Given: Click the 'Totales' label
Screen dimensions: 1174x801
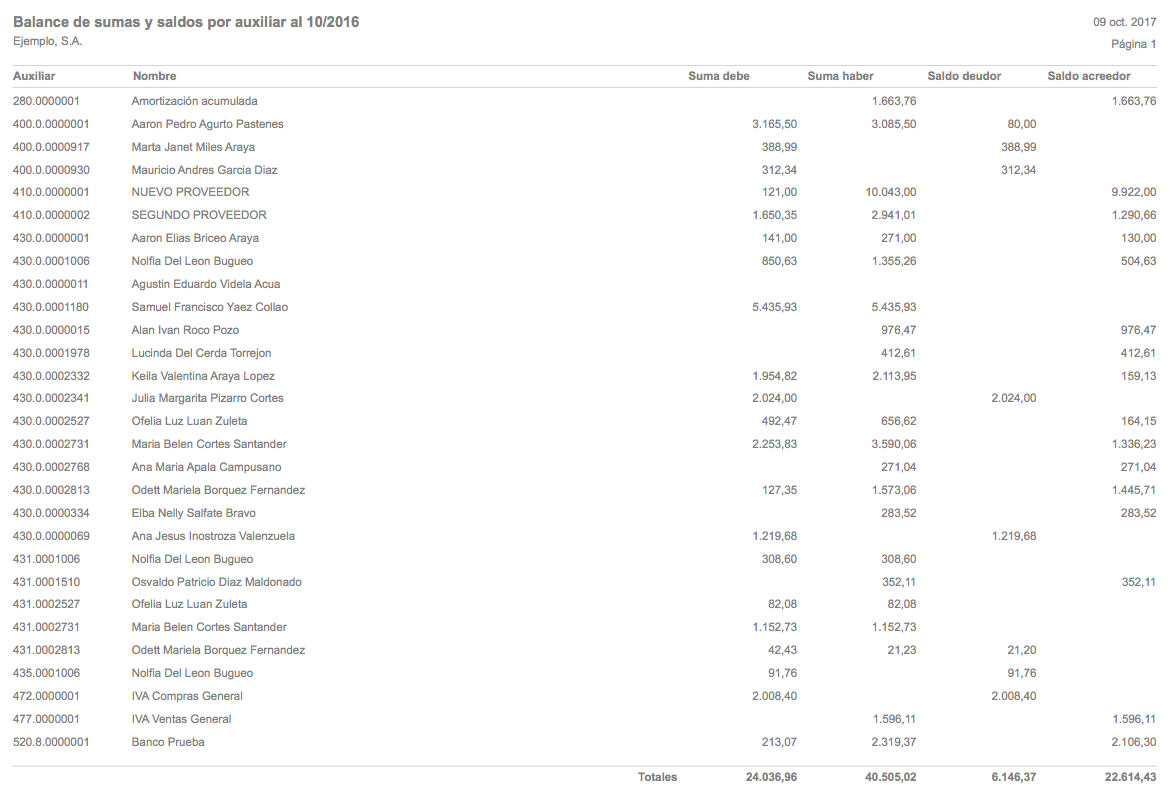Looking at the screenshot, I should pyautogui.click(x=657, y=777).
